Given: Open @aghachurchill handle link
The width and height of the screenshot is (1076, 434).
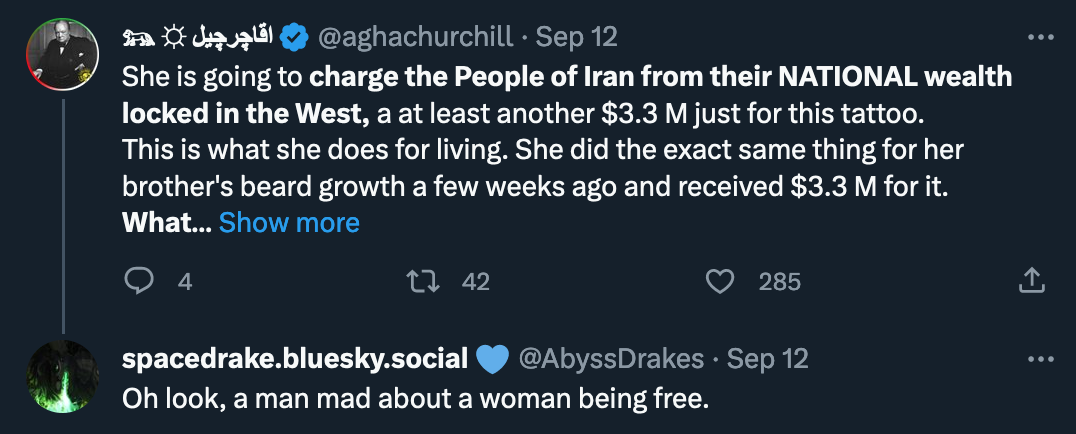Looking at the screenshot, I should click(415, 37).
